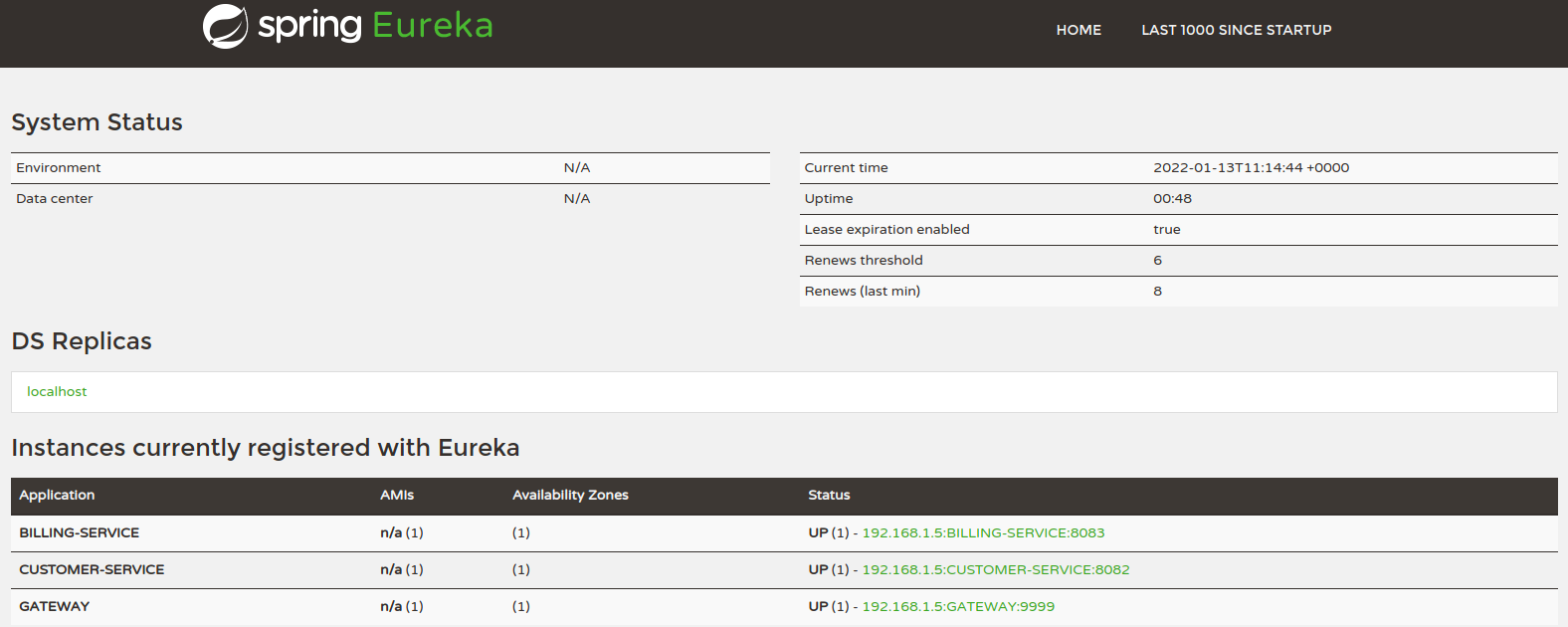Click the Application column header
Viewport: 1568px width, 627px height.
[x=57, y=496]
